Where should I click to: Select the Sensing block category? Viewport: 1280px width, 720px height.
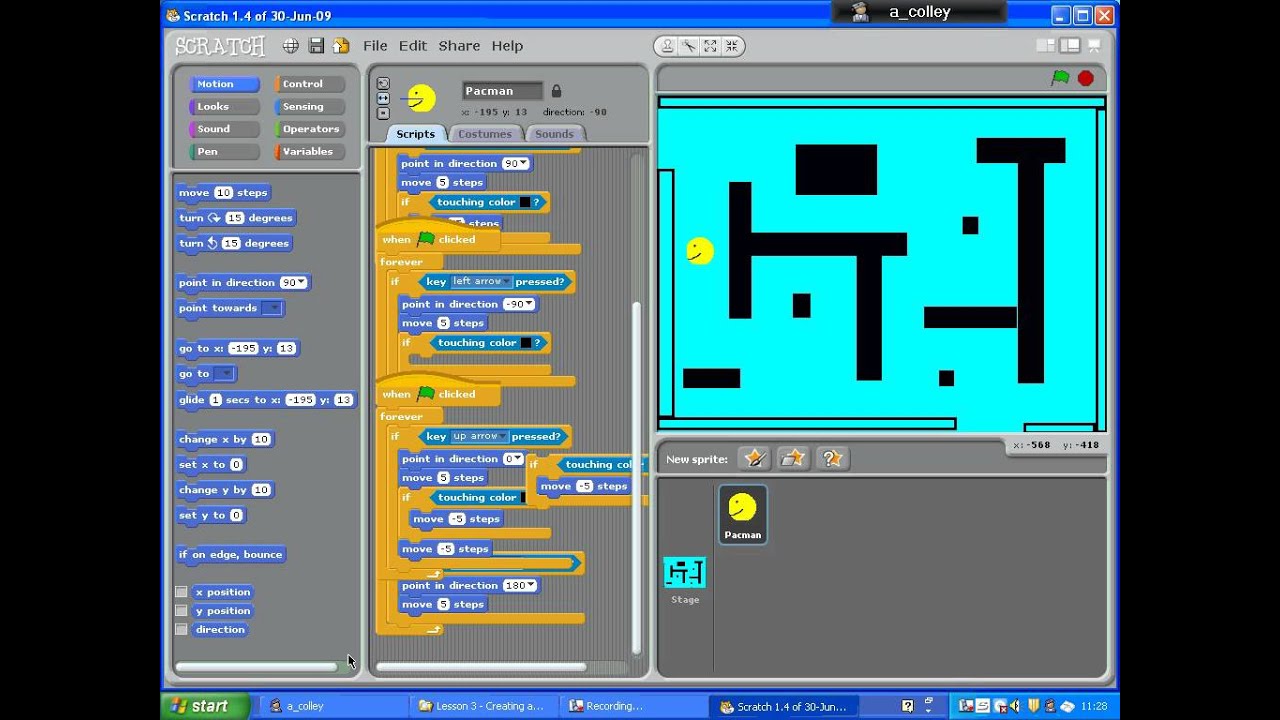tap(309, 106)
